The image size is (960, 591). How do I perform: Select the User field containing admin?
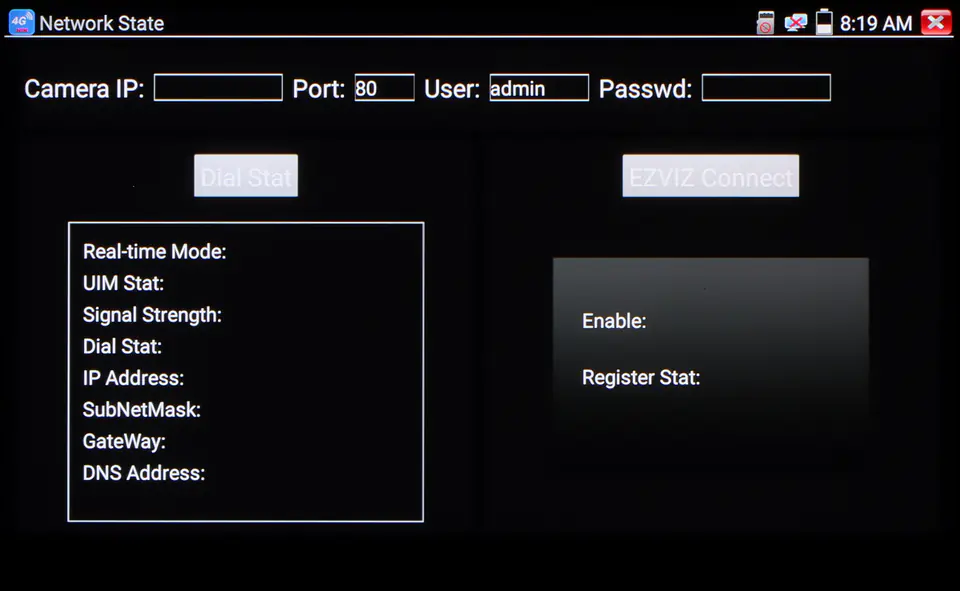pyautogui.click(x=539, y=88)
